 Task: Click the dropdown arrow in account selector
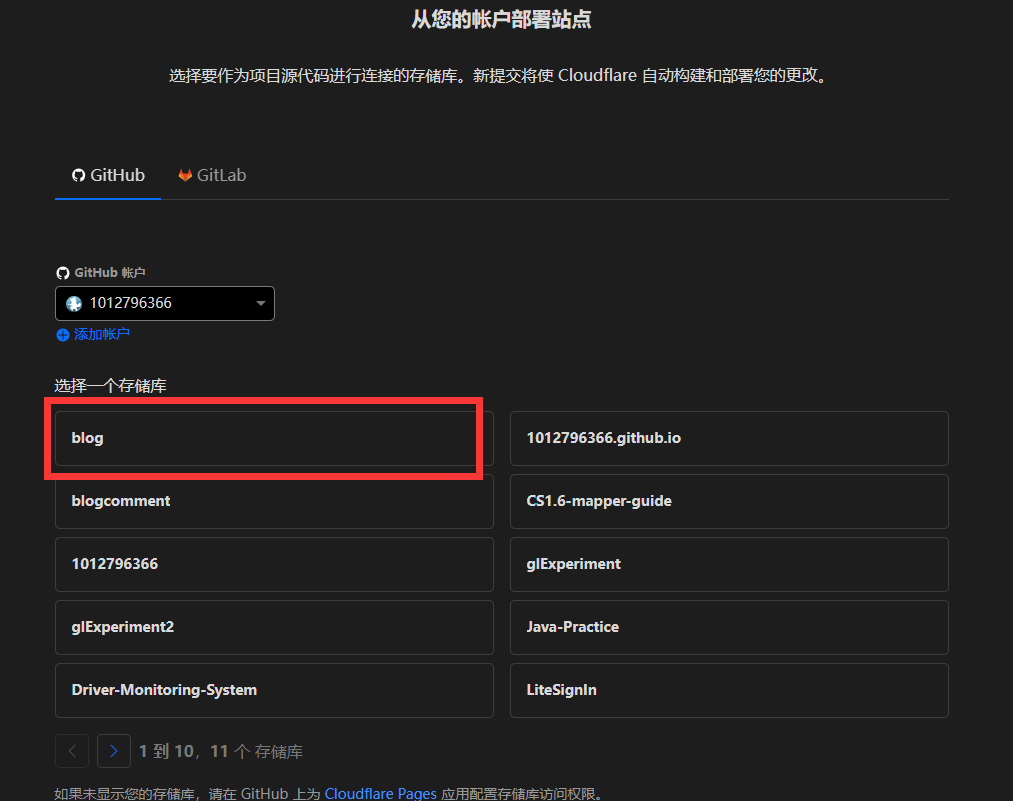click(260, 303)
